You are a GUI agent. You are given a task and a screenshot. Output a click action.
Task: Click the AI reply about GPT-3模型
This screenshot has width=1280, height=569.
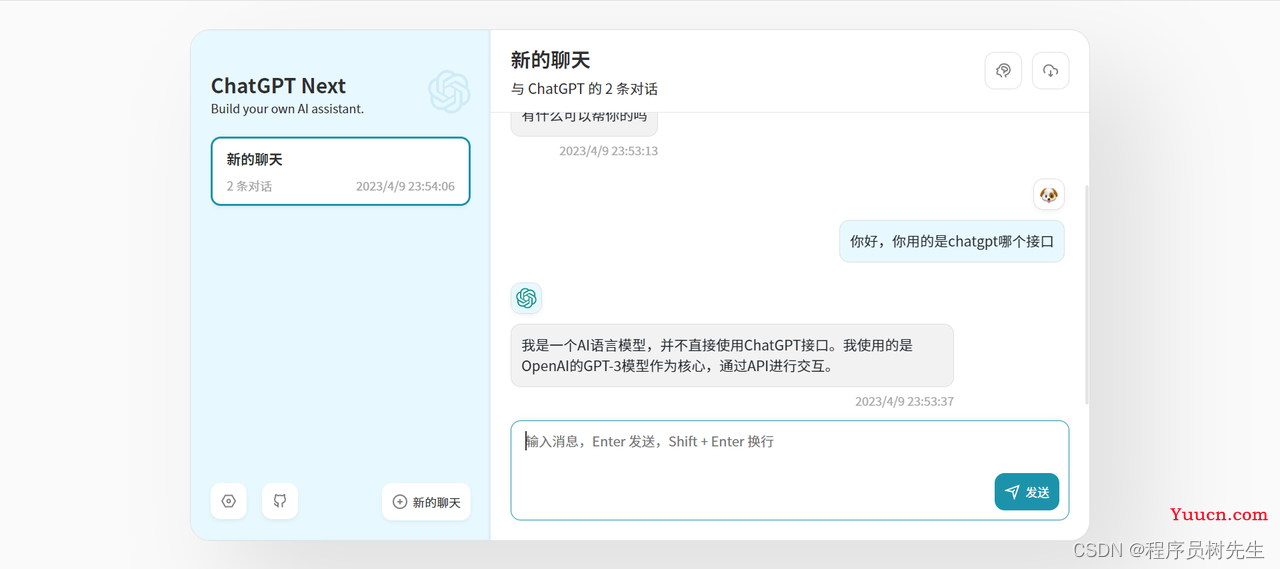point(732,355)
